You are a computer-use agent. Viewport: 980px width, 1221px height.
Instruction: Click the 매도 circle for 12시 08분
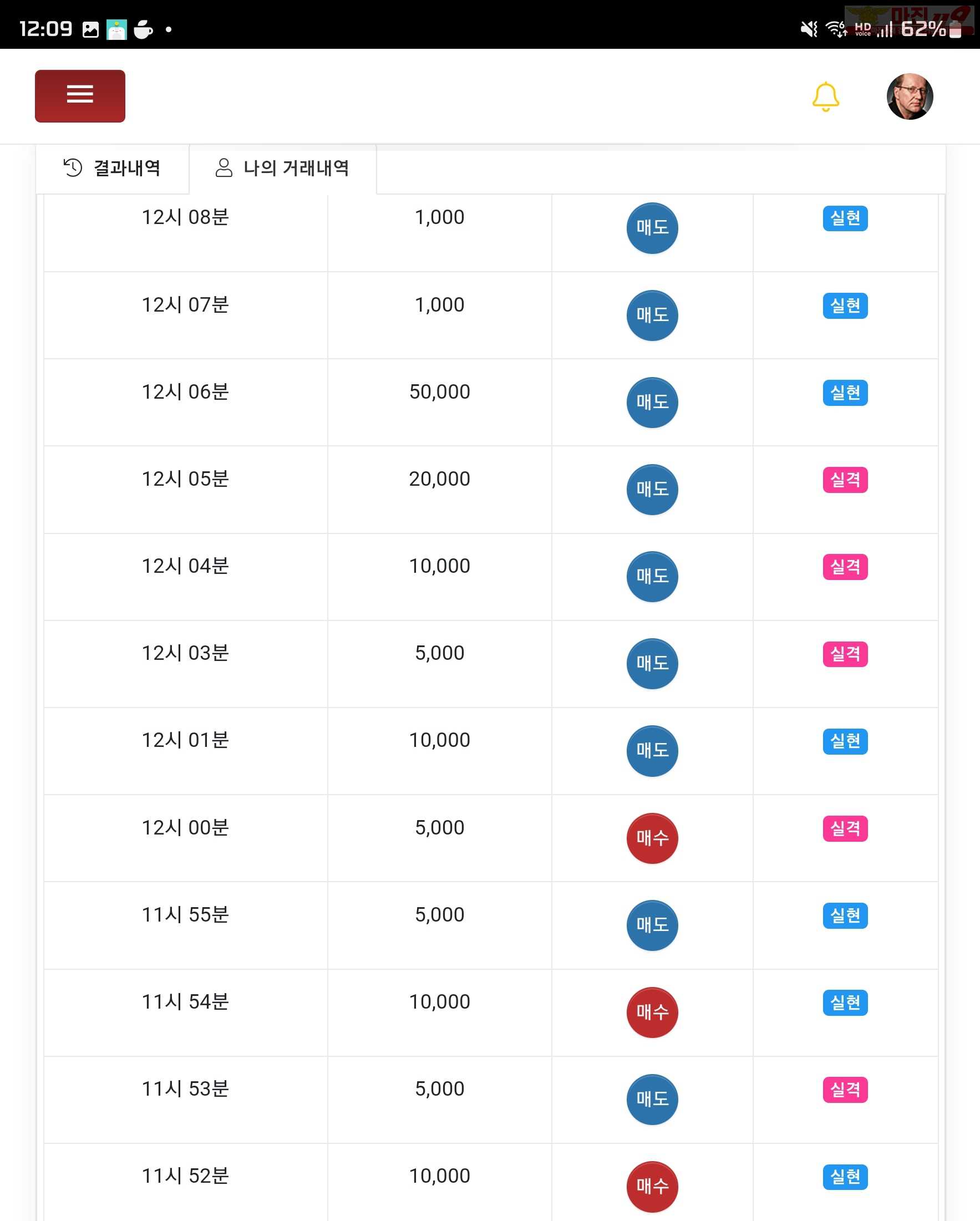652,228
